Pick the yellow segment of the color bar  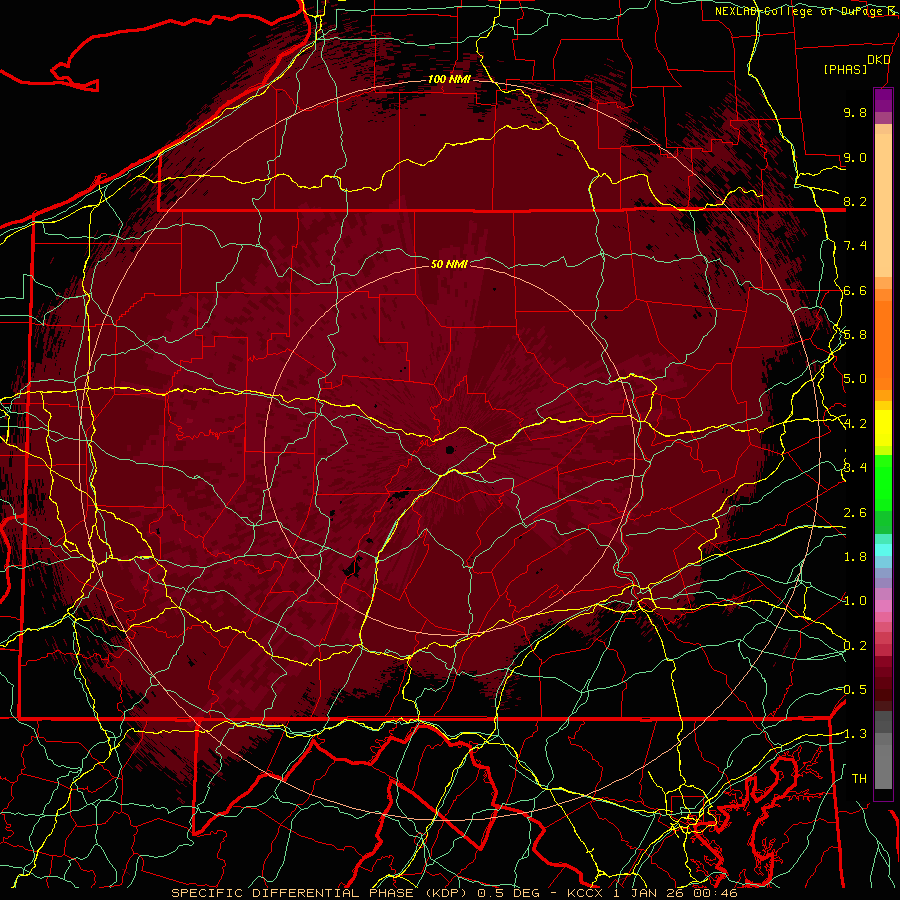tap(883, 428)
